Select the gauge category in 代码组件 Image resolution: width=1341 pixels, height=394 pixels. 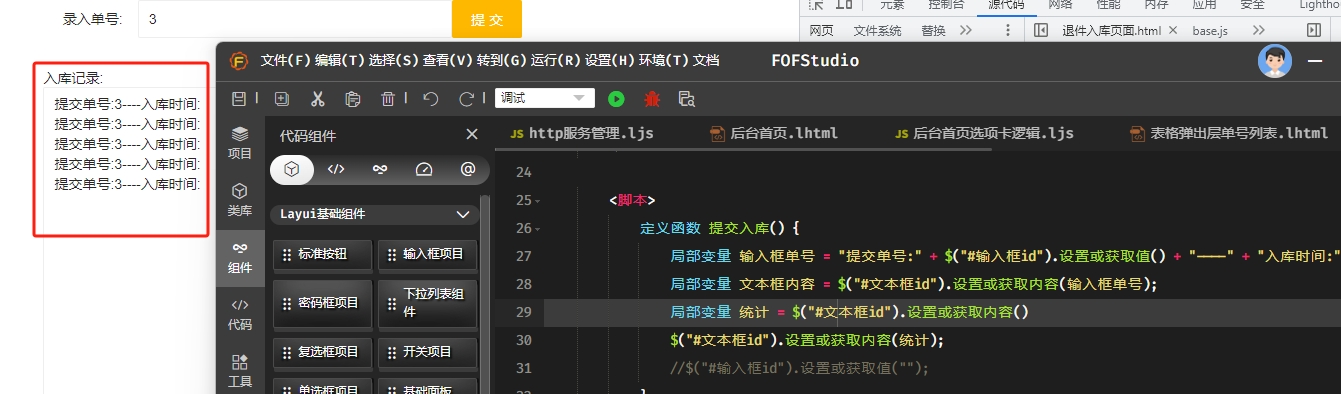(x=424, y=170)
